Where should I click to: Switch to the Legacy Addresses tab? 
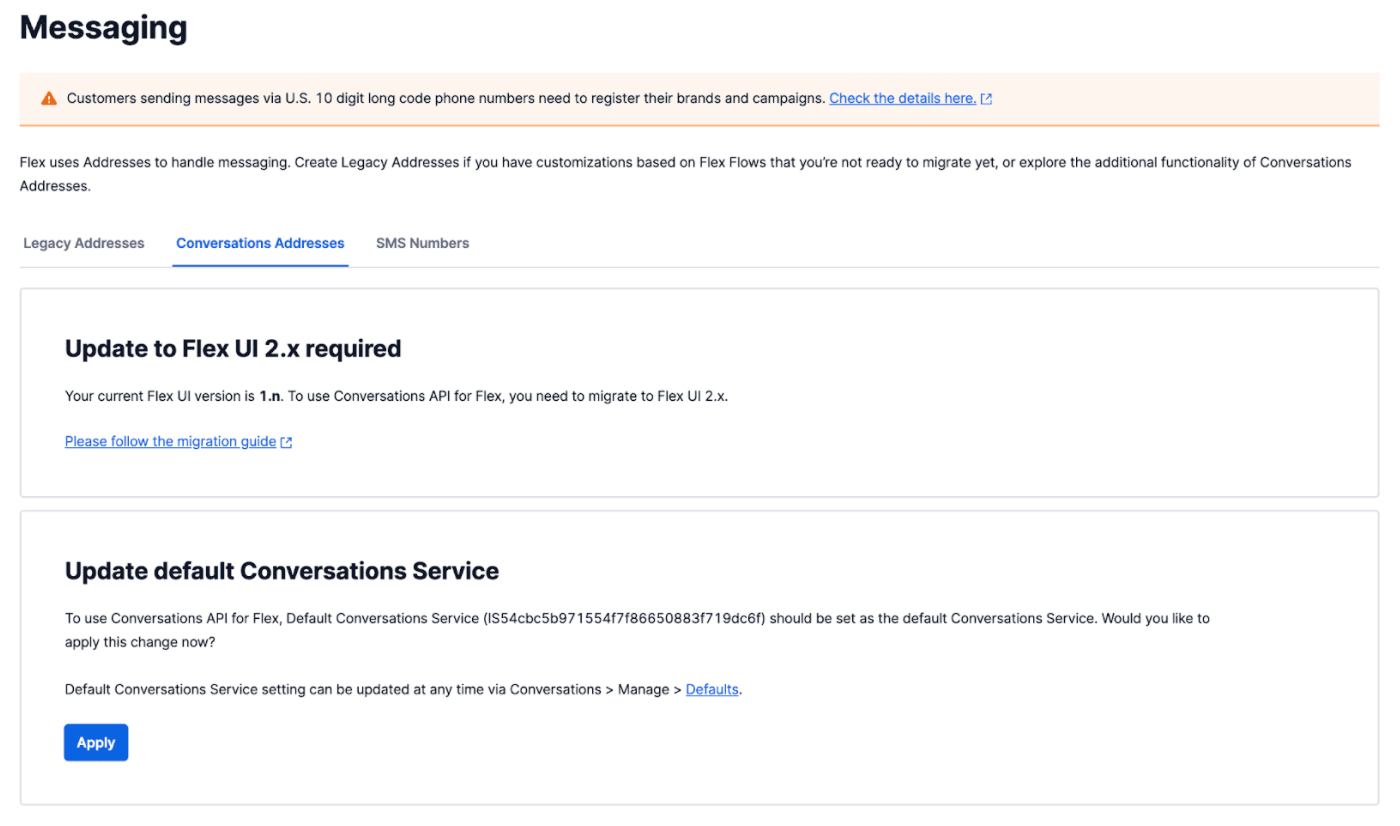[83, 243]
